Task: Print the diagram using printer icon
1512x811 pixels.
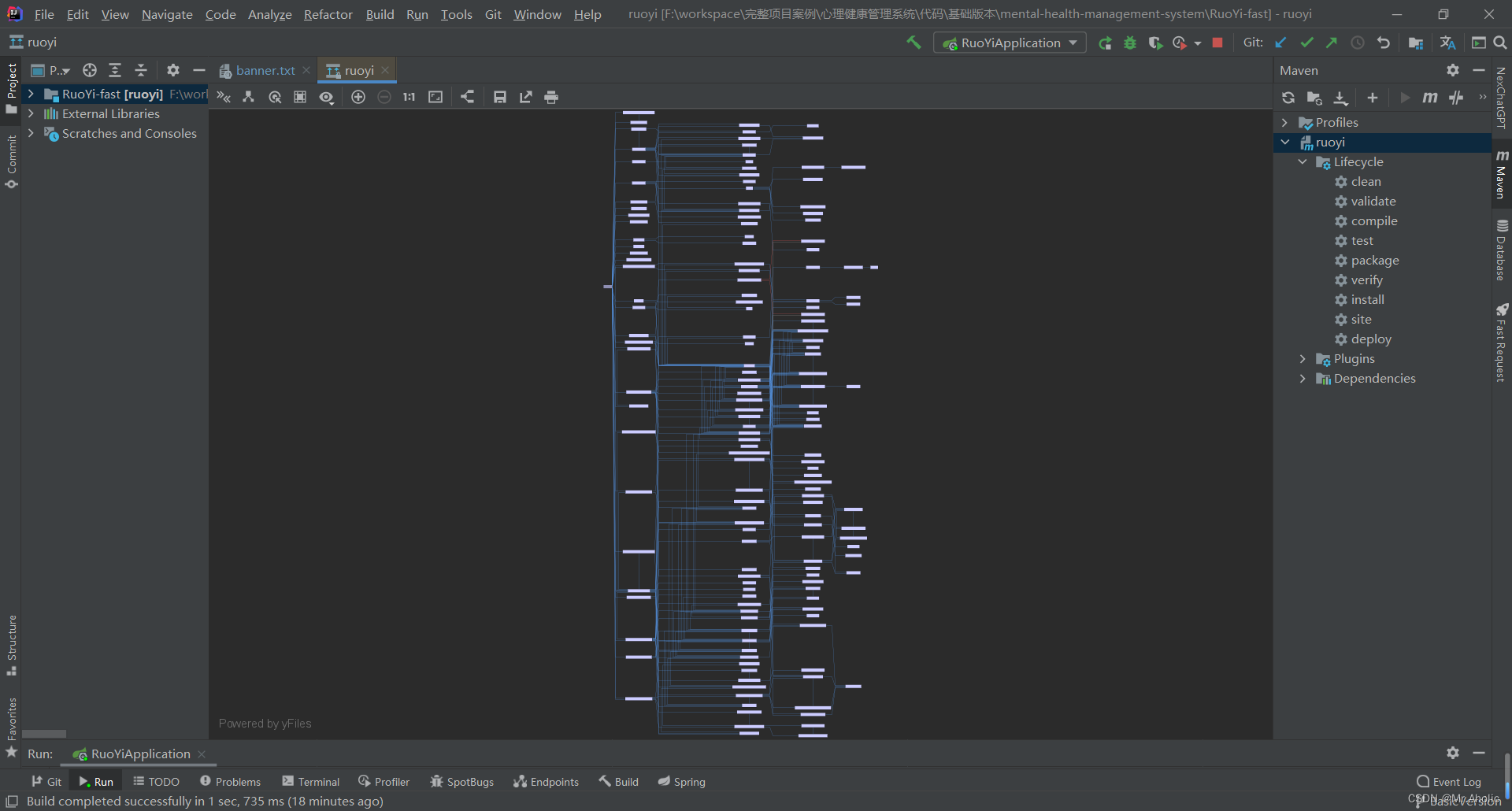Action: point(551,97)
